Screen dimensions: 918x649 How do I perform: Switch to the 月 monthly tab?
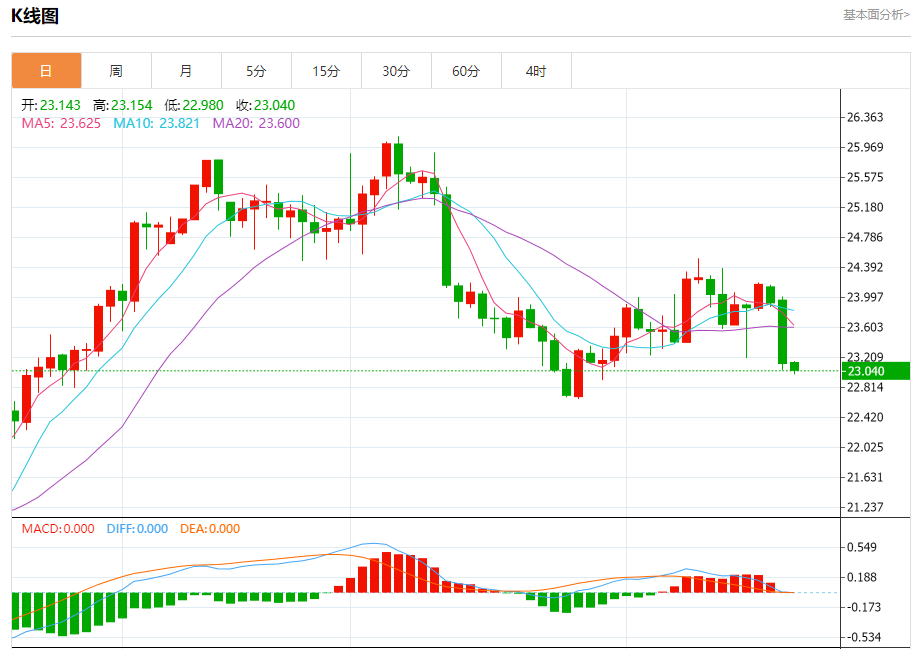[x=186, y=71]
